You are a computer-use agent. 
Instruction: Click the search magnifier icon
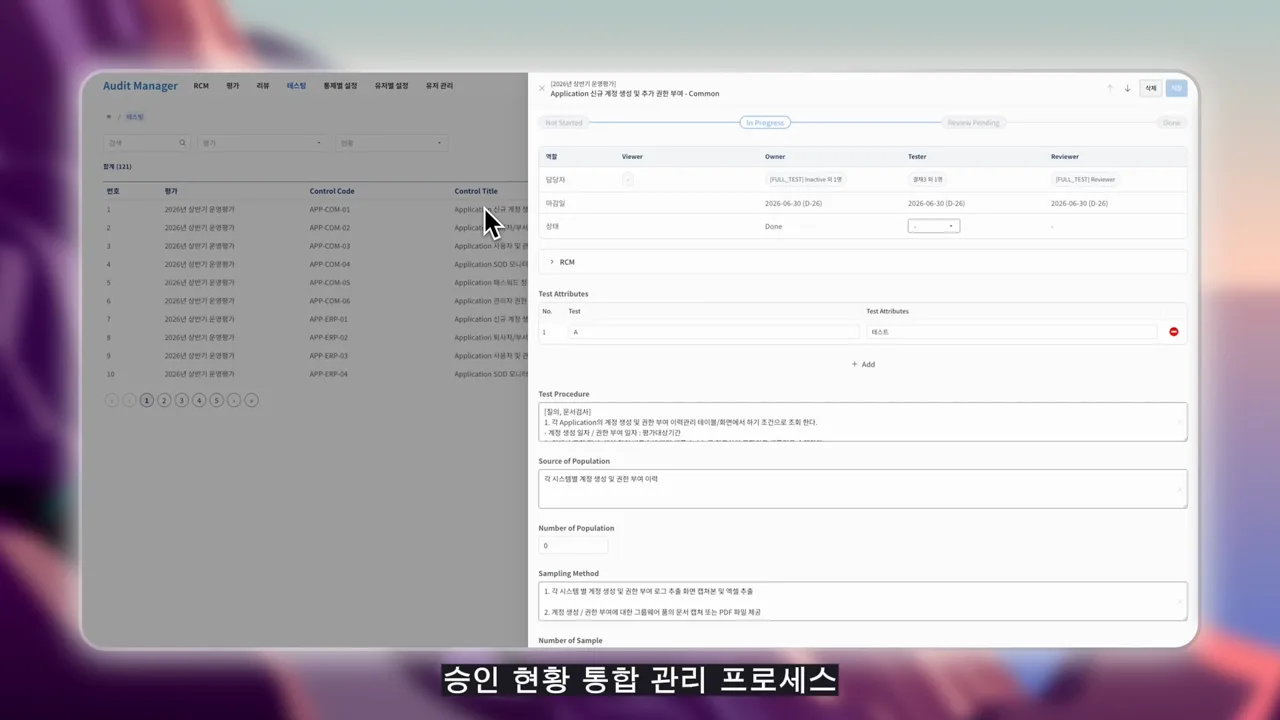182,143
